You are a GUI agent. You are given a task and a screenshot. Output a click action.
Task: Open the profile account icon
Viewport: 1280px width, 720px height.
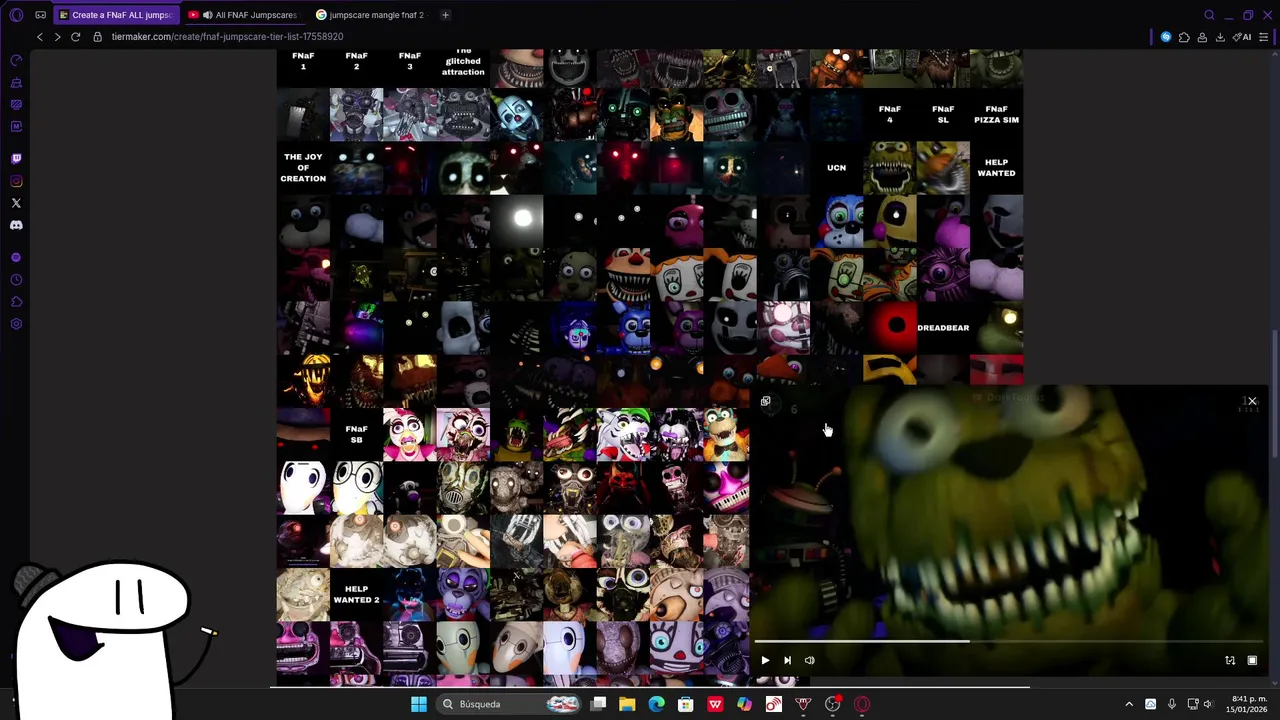(x=1202, y=37)
